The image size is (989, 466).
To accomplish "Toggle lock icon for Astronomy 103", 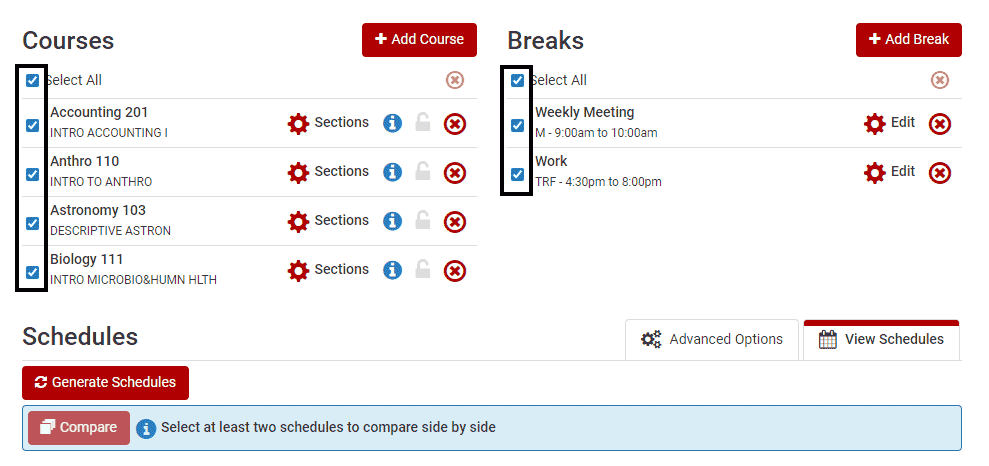I will tap(423, 221).
